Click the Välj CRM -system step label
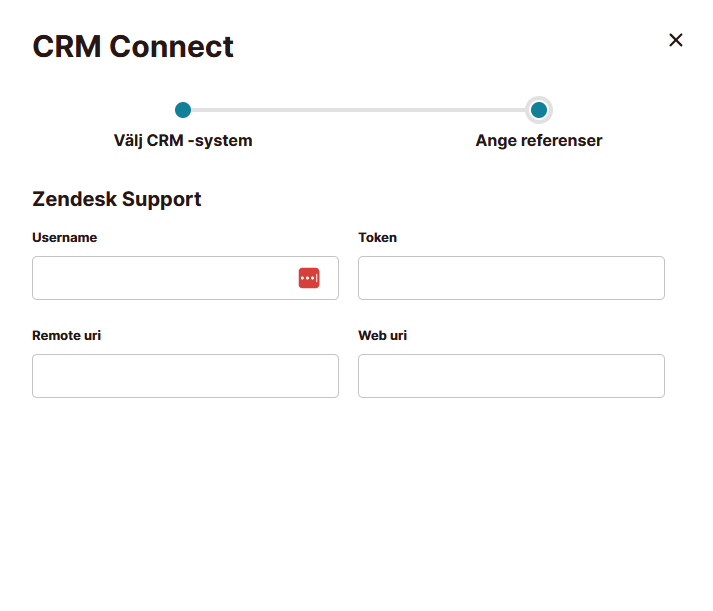The height and width of the screenshot is (611, 713). click(183, 140)
